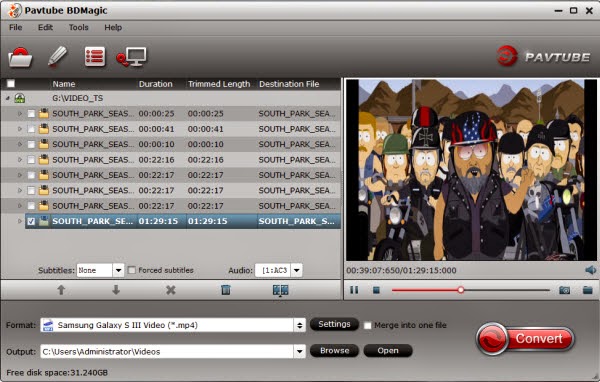Click the Pavtube BDMagic title bar app icon
The image size is (600, 382).
[14, 10]
